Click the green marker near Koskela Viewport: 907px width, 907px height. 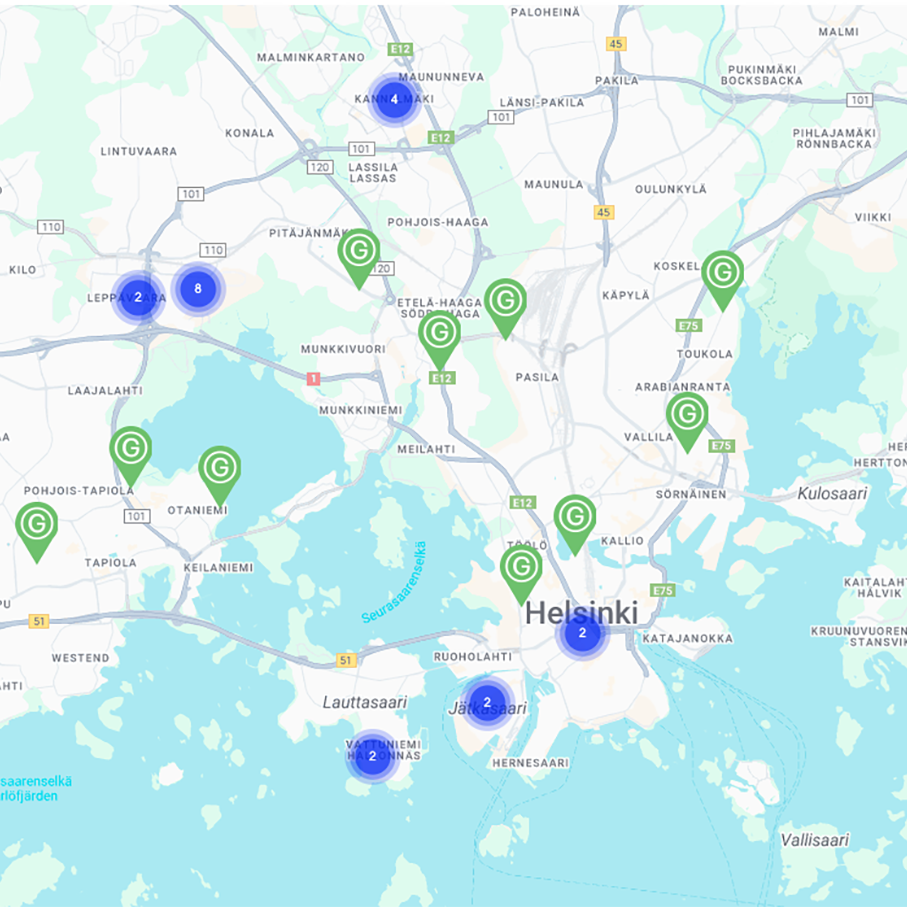(x=721, y=273)
